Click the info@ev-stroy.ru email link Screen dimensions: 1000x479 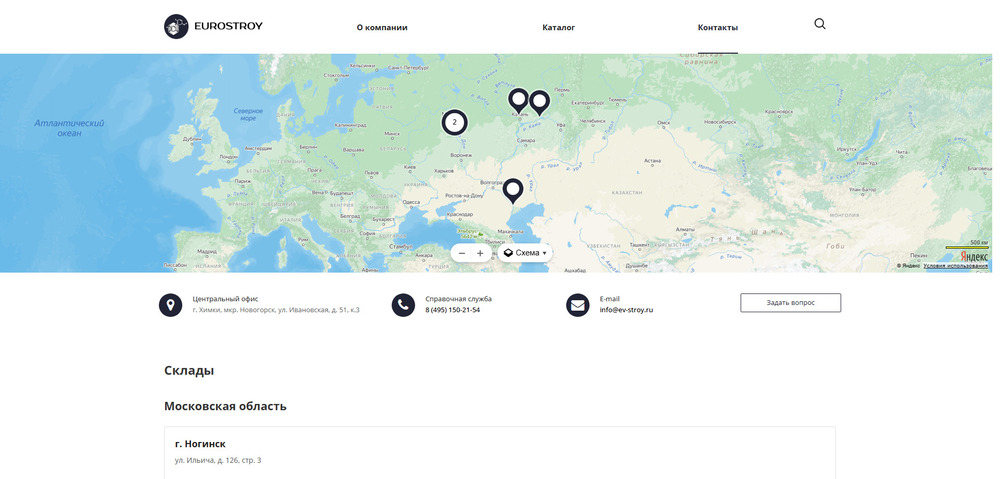click(626, 311)
